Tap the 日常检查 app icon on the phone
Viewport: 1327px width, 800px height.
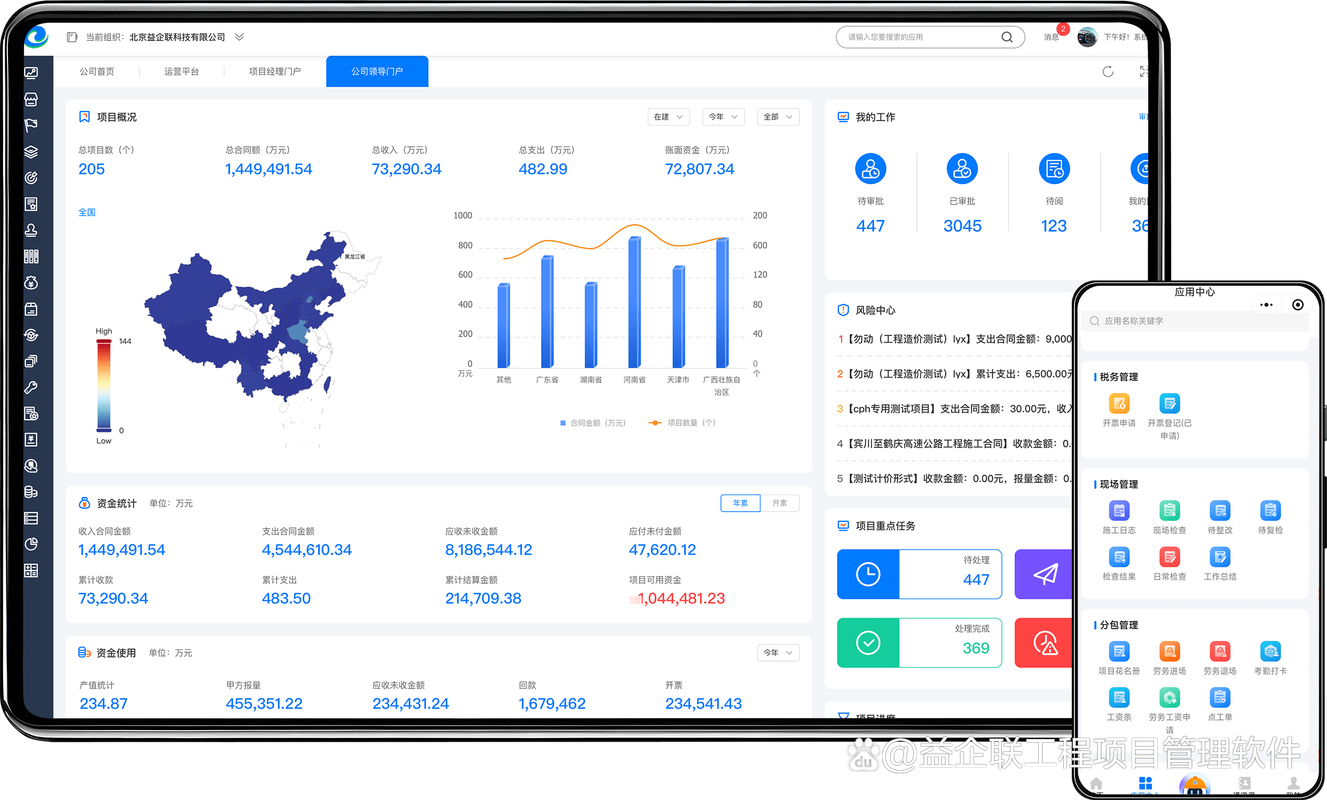click(1169, 557)
